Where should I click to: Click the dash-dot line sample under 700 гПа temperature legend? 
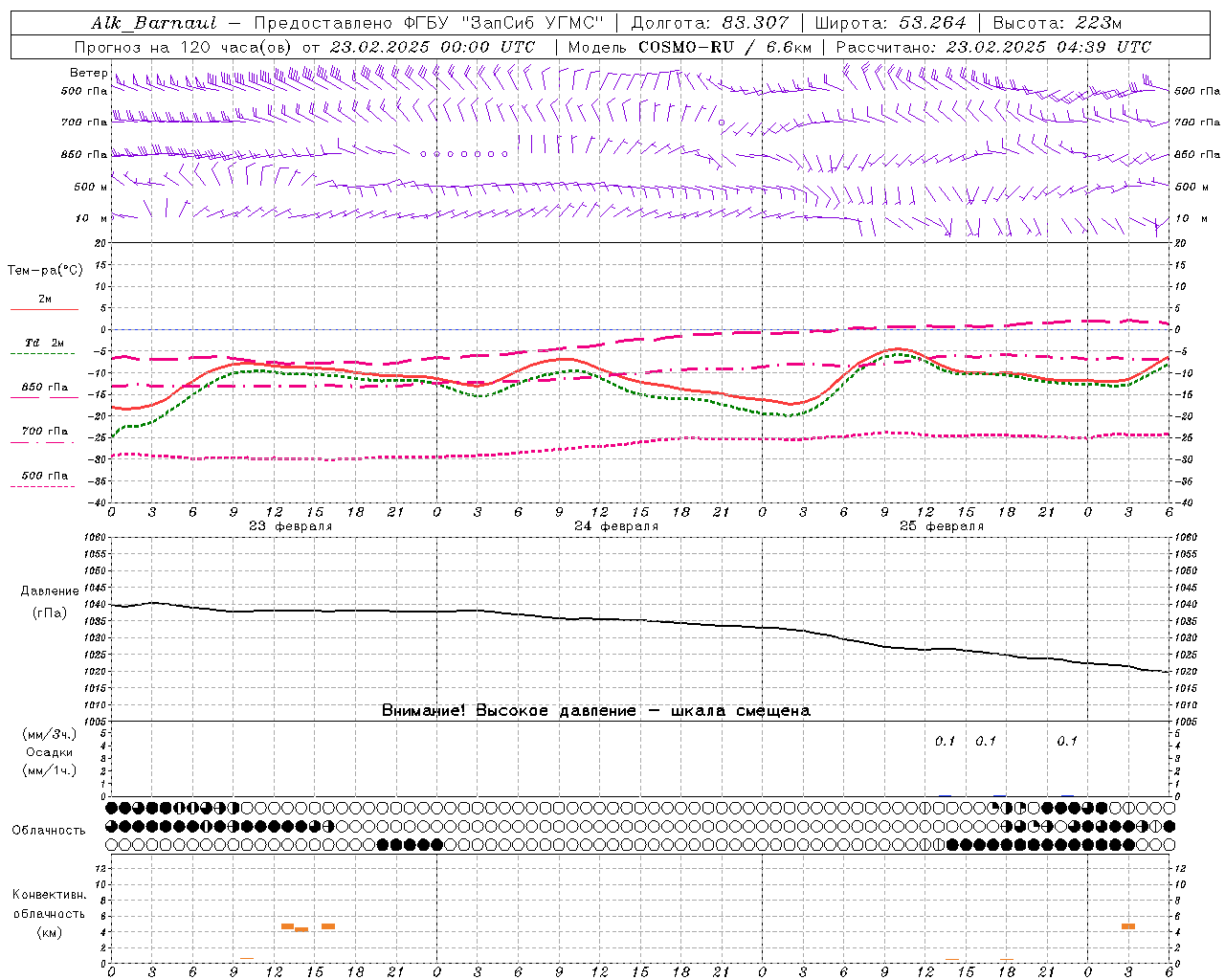coord(42,442)
